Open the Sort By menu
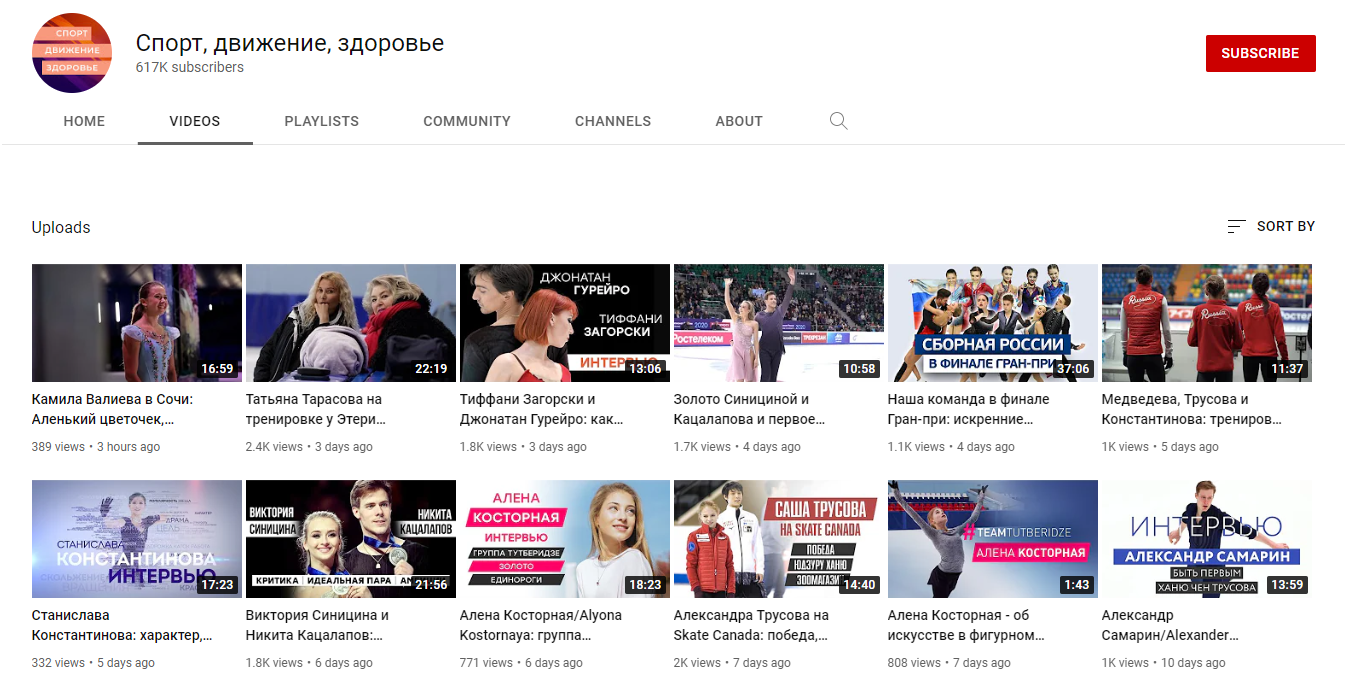Screen dimensions: 1345x695 click(x=1271, y=227)
